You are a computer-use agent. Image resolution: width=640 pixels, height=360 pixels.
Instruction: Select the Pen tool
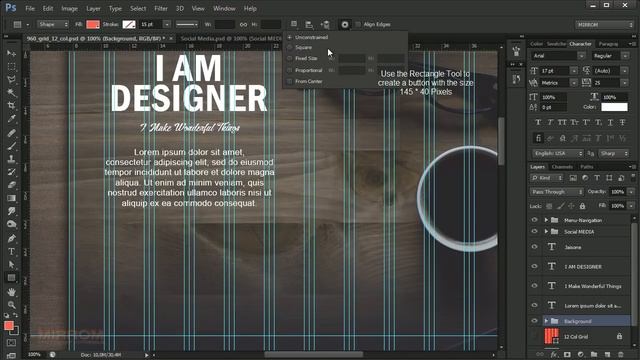pyautogui.click(x=11, y=238)
